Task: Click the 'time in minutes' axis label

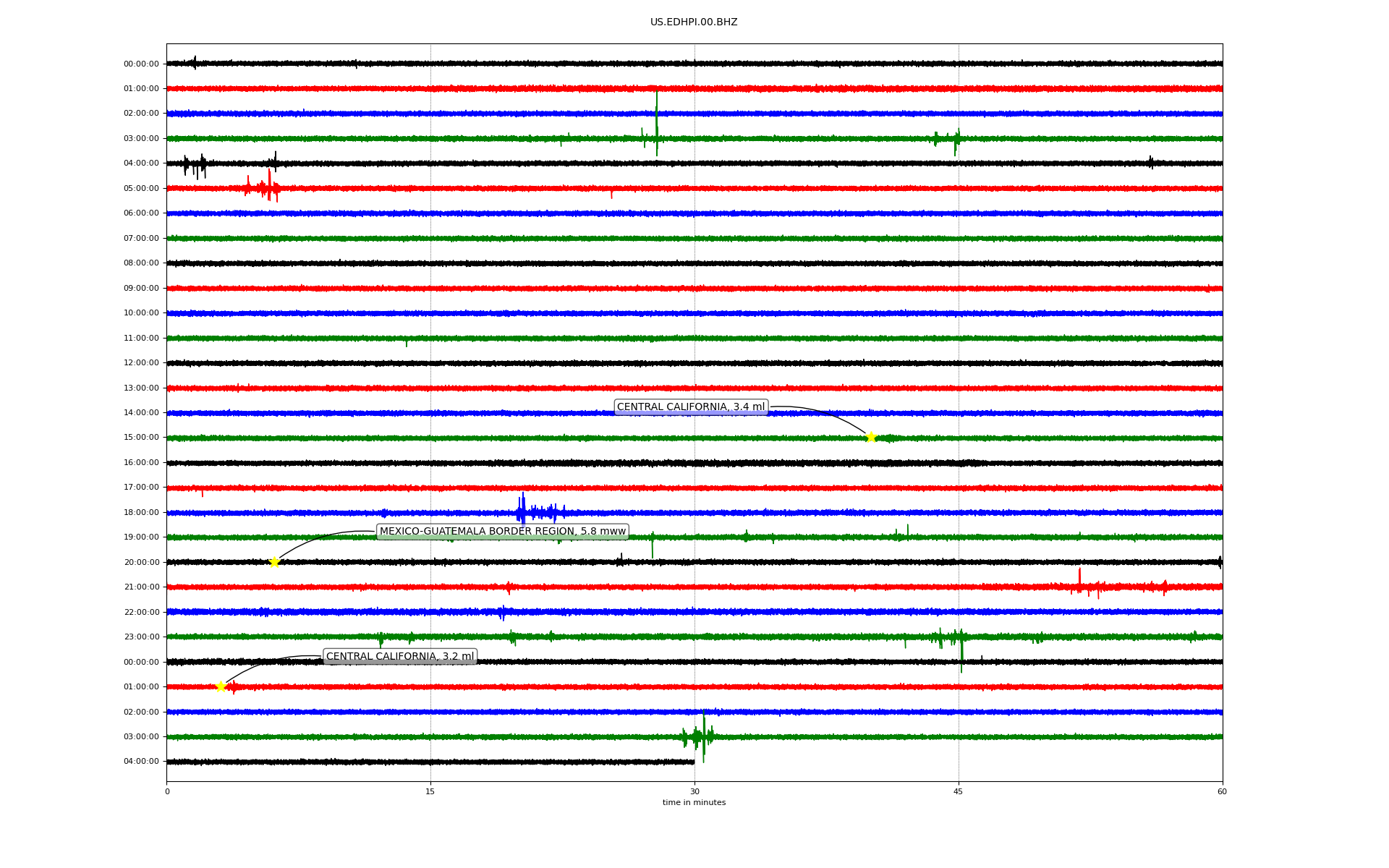Action: [694, 803]
